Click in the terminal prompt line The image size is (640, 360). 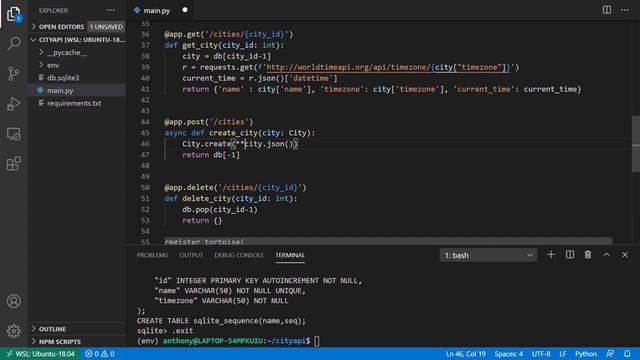click(x=228, y=341)
